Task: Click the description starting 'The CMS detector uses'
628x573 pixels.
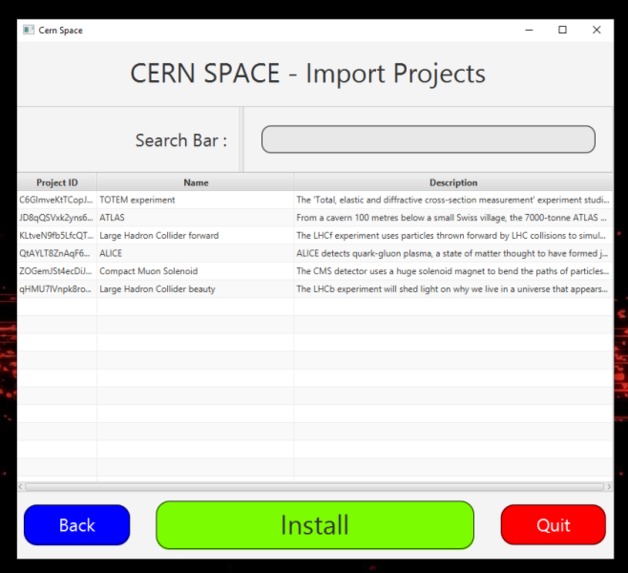Action: click(x=453, y=271)
